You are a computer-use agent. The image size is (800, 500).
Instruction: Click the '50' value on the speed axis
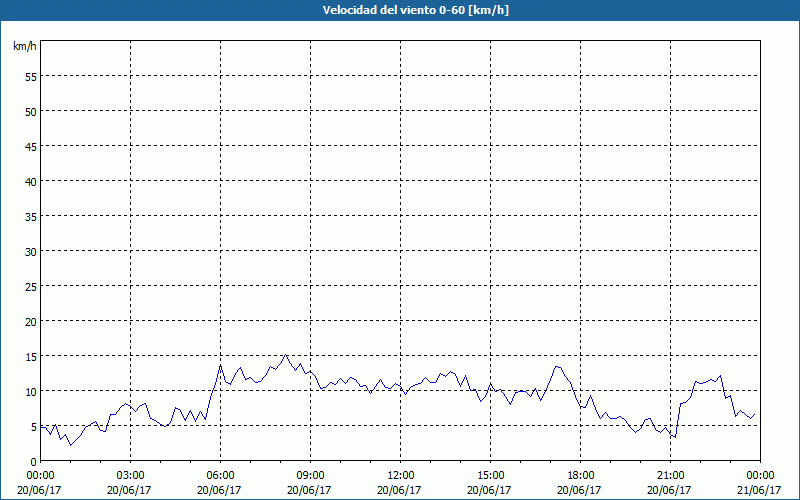click(31, 112)
